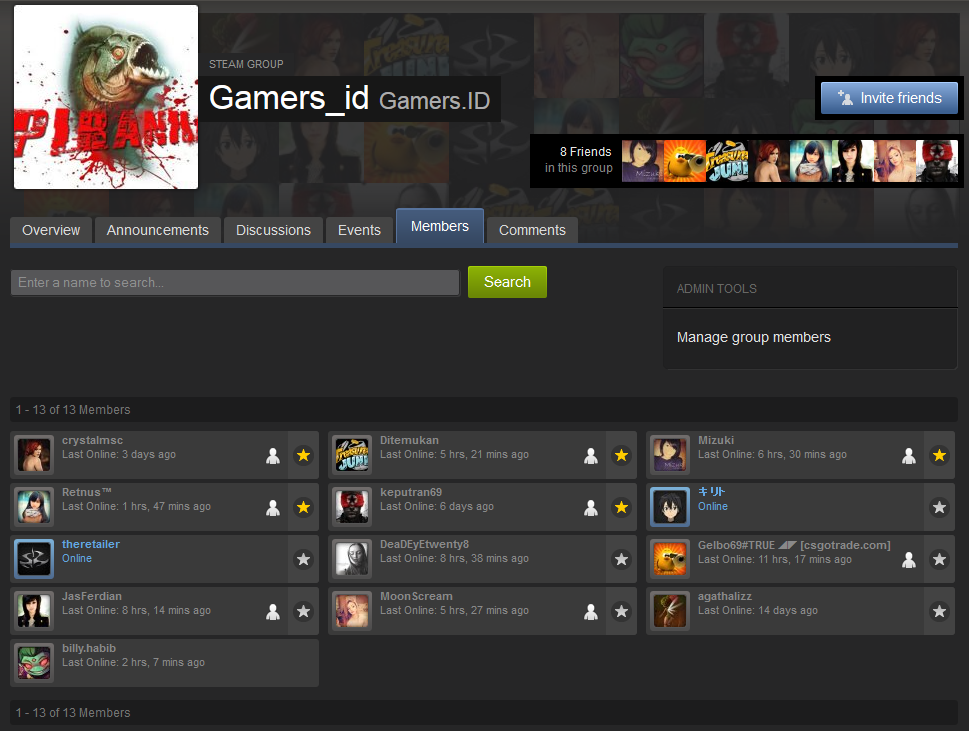Click the avatar thumbnail next to theretailer
This screenshot has width=969, height=731.
34,559
